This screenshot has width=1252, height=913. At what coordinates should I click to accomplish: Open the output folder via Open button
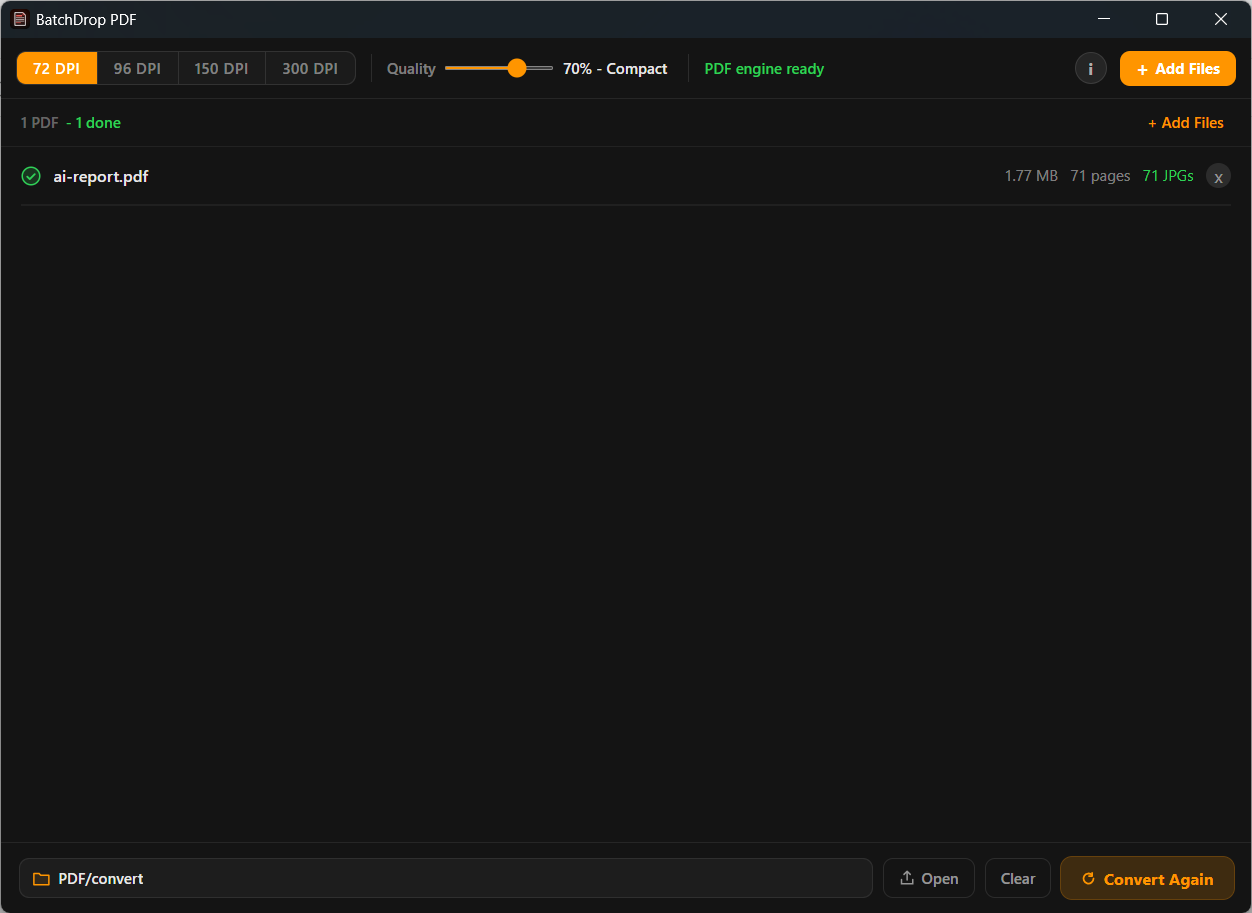(929, 878)
